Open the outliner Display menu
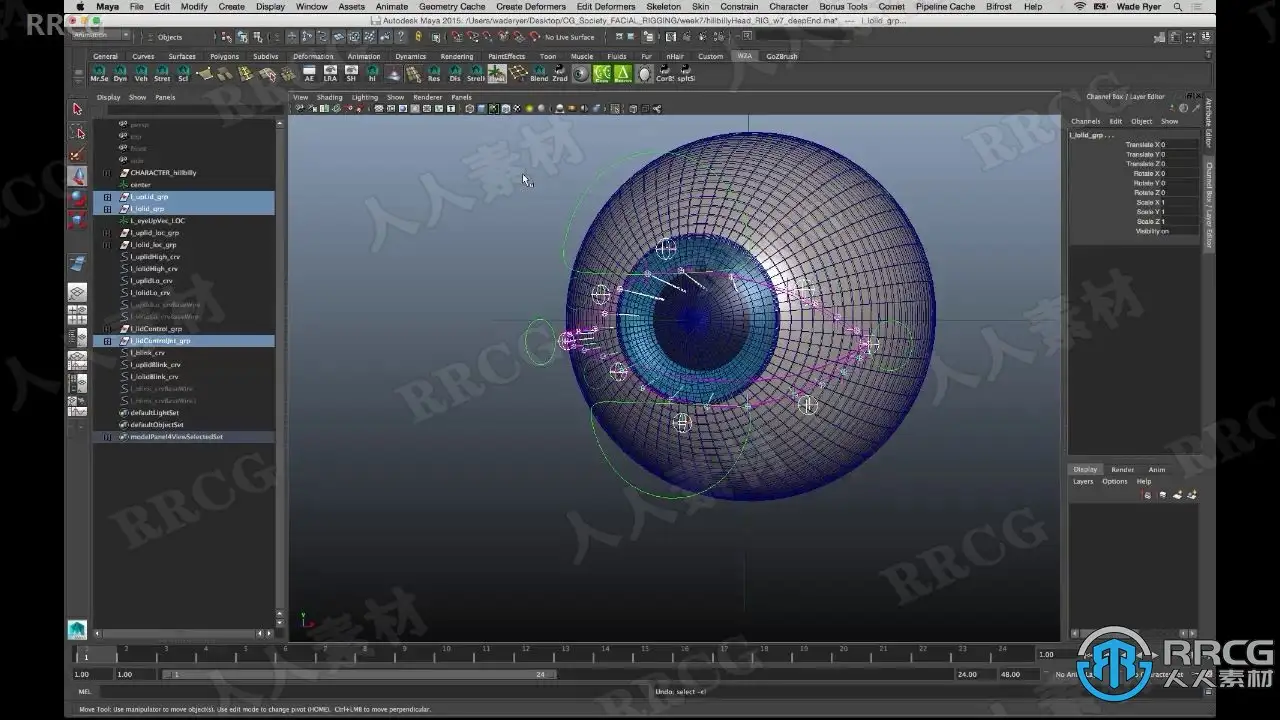The height and width of the screenshot is (720, 1280). pos(108,97)
